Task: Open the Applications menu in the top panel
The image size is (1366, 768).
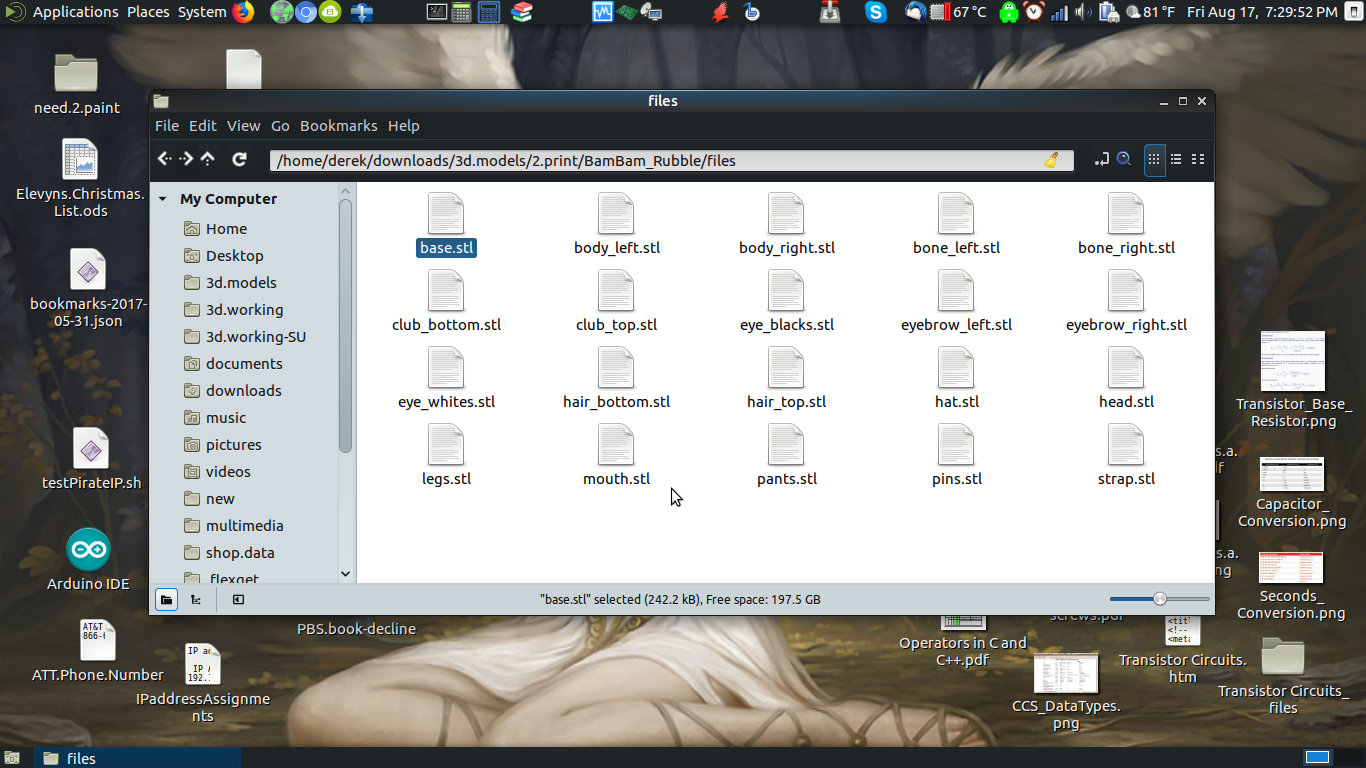Action: pos(75,12)
